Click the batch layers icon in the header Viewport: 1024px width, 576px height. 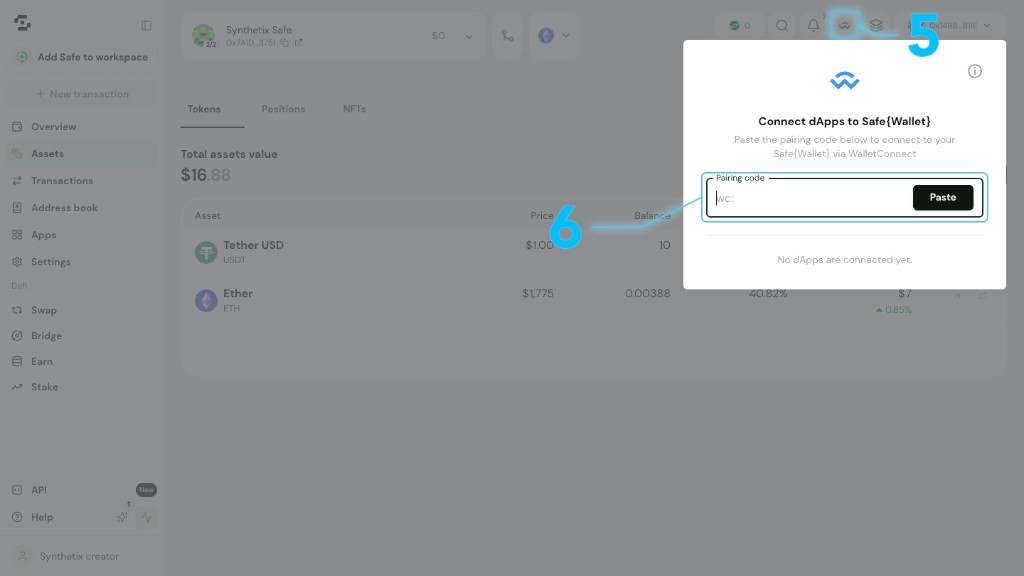click(876, 25)
